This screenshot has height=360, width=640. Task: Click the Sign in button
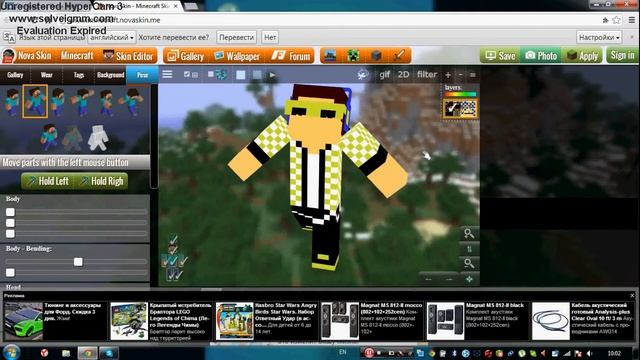click(x=622, y=55)
